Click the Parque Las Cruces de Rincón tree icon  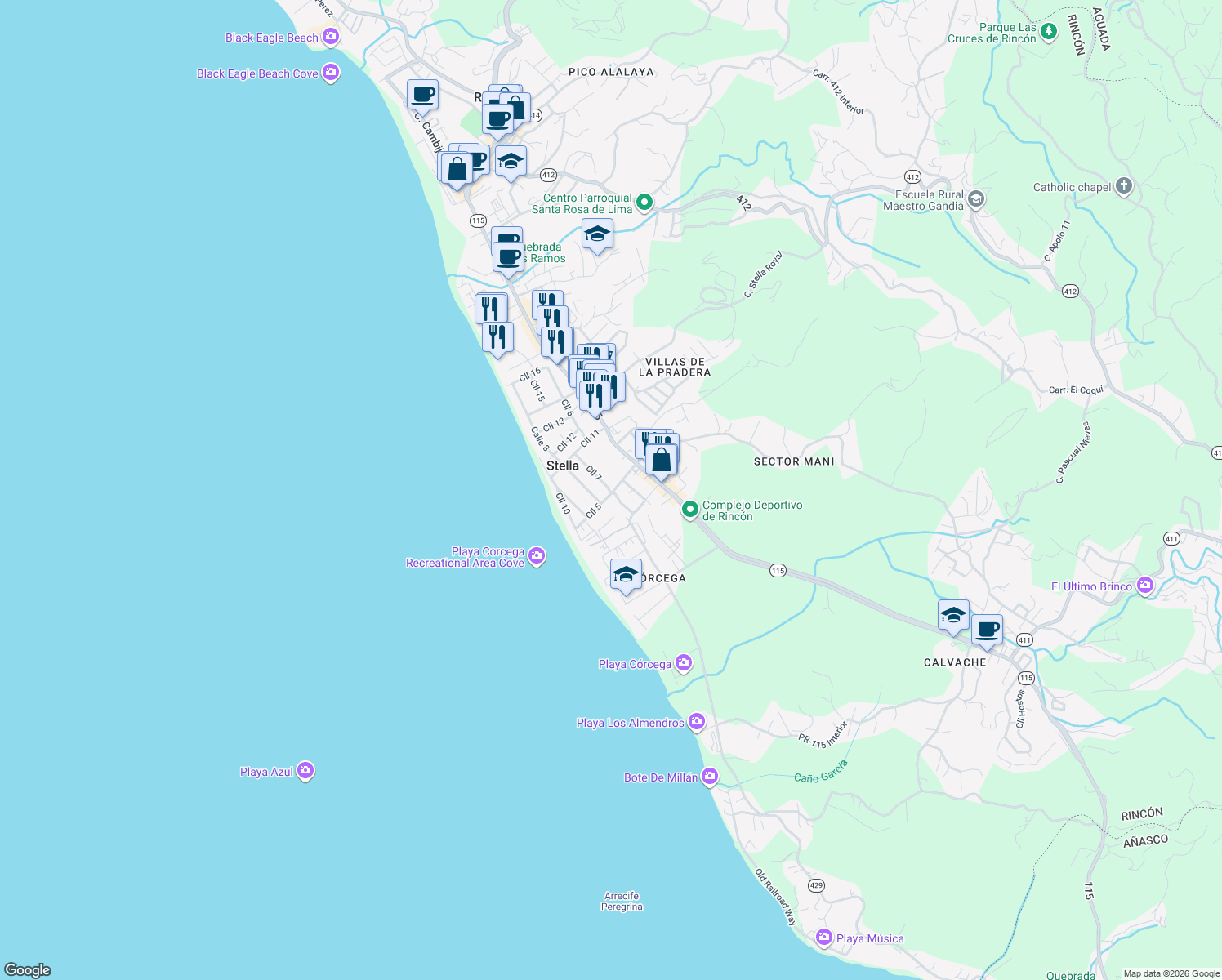pos(1048,31)
